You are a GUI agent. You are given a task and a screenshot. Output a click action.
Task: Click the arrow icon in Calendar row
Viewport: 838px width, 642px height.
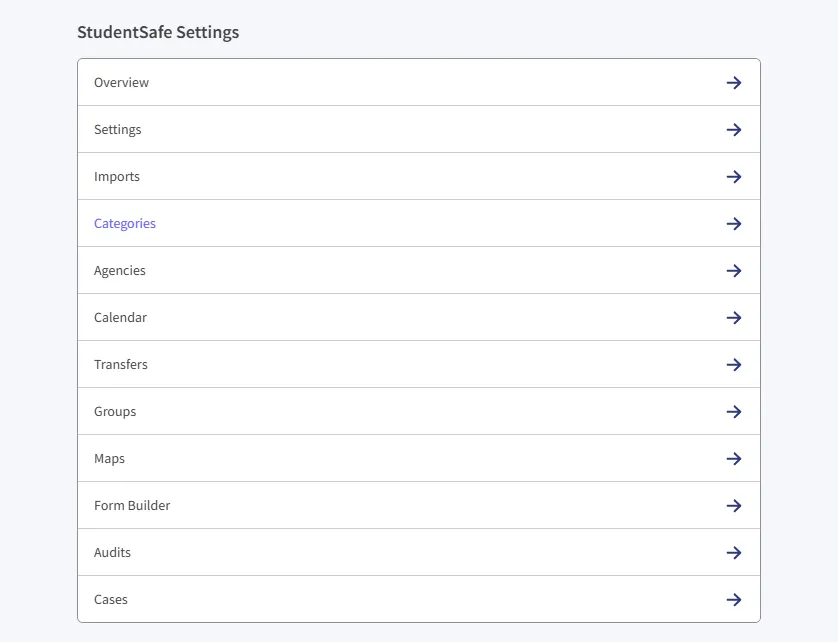click(x=734, y=318)
